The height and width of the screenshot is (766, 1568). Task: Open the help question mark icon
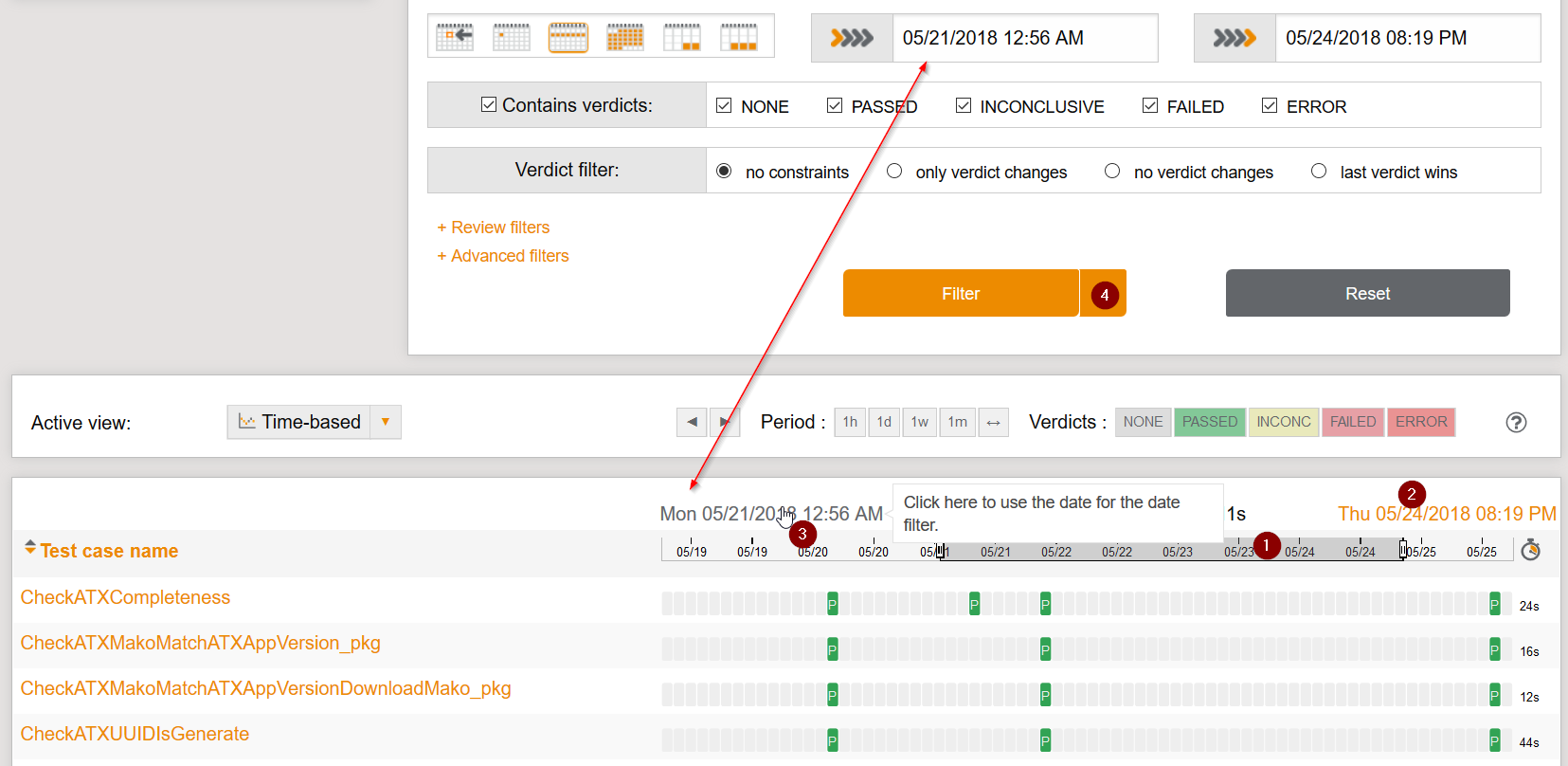pos(1516,423)
